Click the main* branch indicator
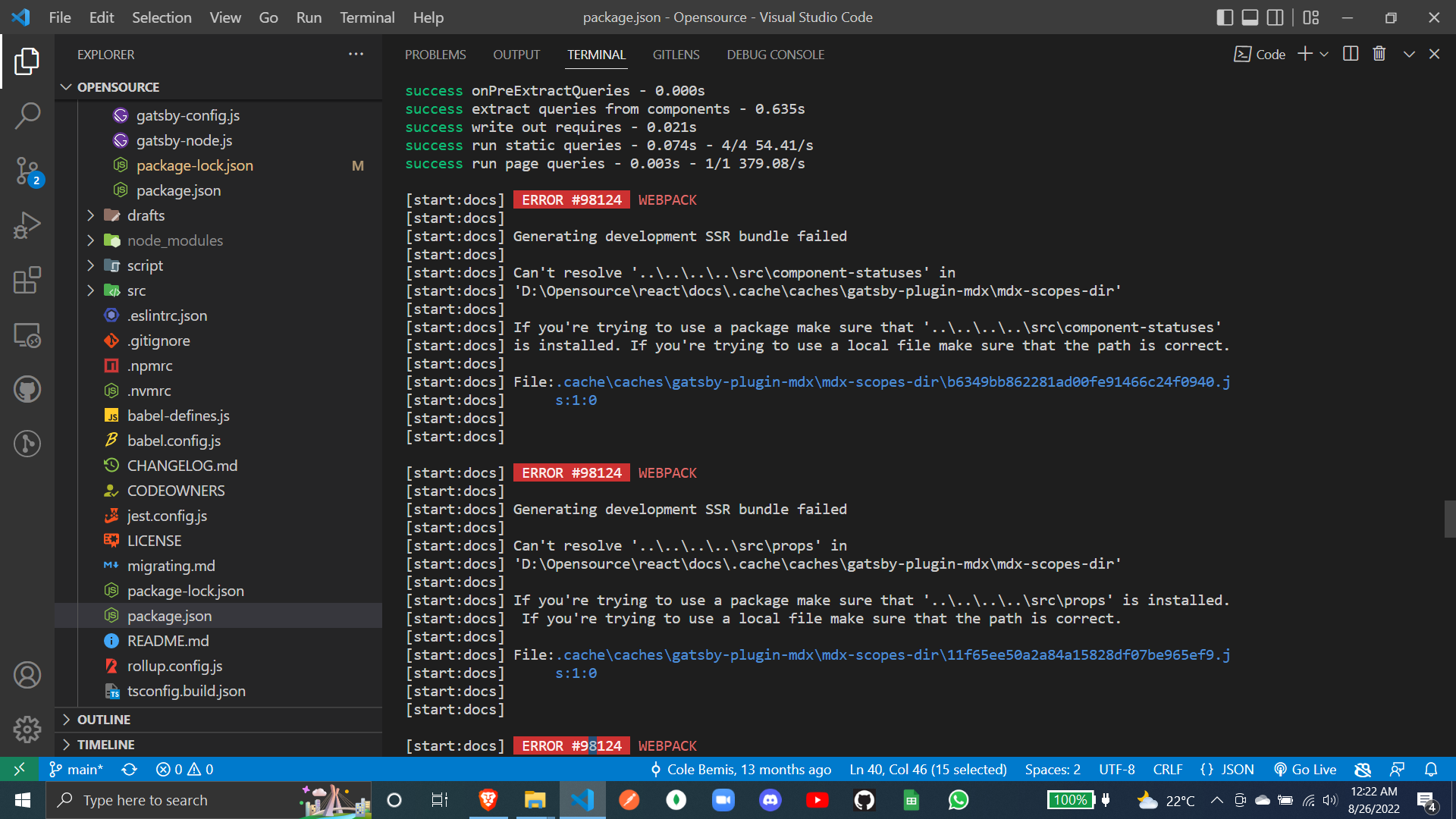This screenshot has width=1456, height=819. tap(76, 769)
